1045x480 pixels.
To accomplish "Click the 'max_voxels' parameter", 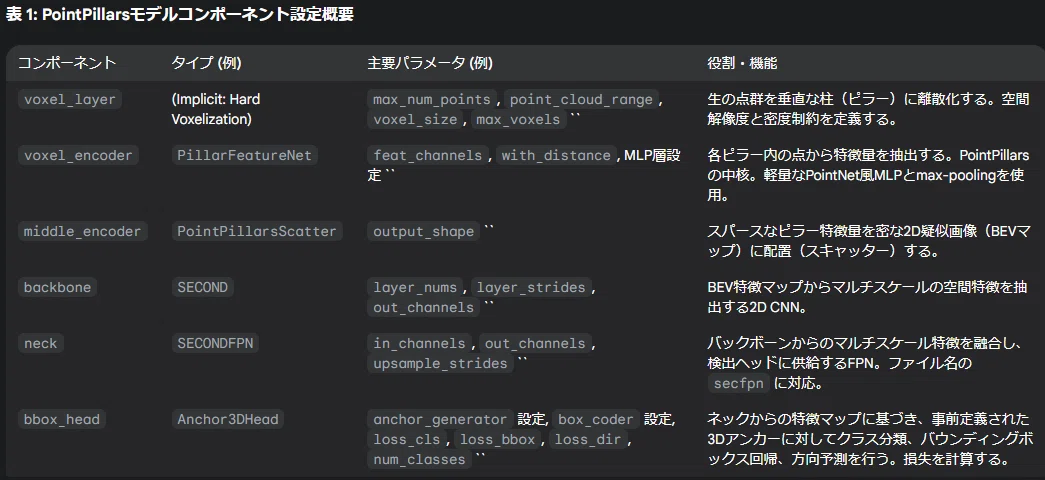I will point(519,119).
